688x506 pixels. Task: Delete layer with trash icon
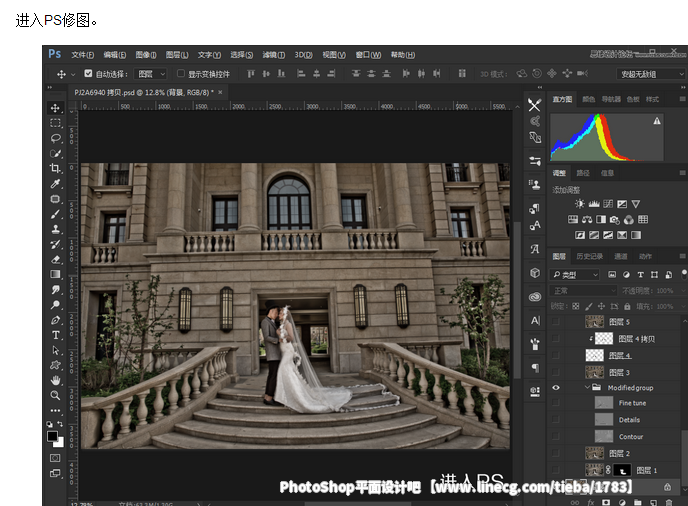click(x=669, y=502)
